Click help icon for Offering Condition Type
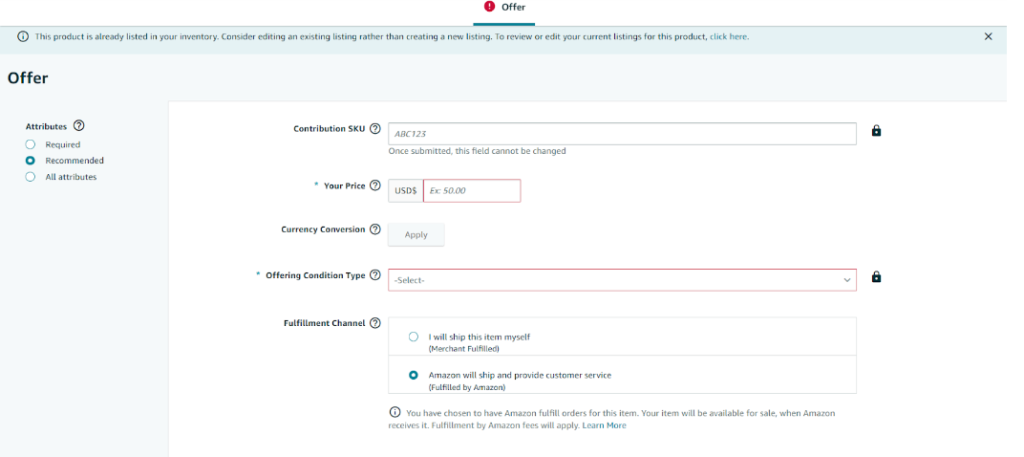The image size is (1024, 457). 375,275
